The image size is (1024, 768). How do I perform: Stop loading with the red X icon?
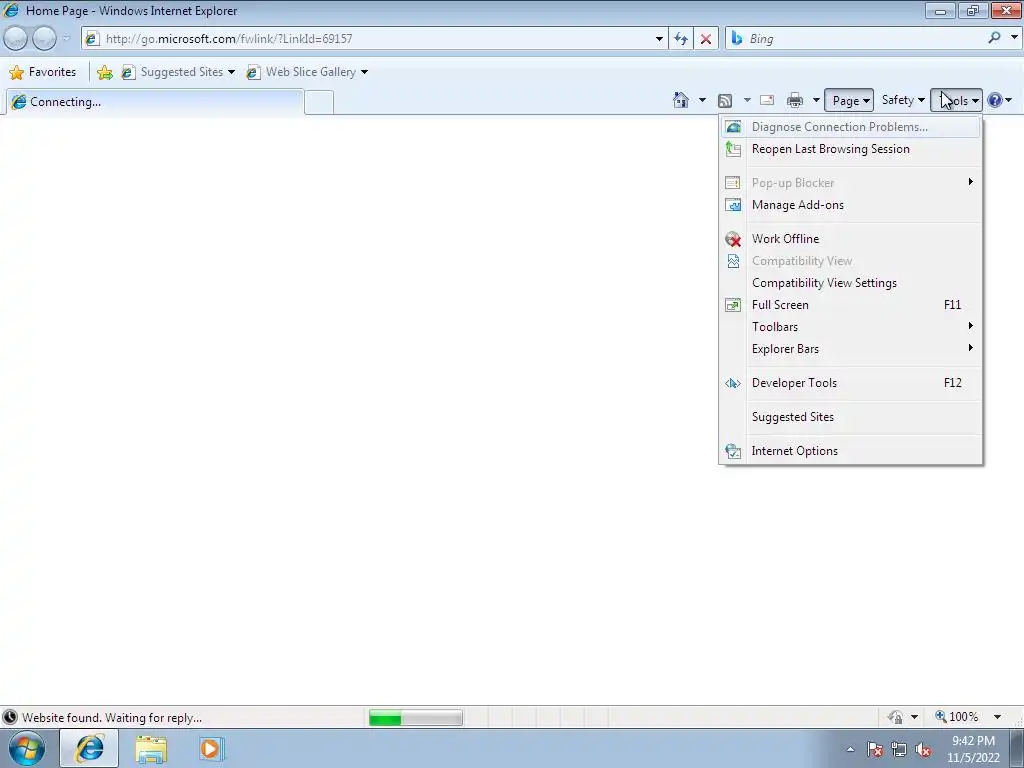coord(706,39)
